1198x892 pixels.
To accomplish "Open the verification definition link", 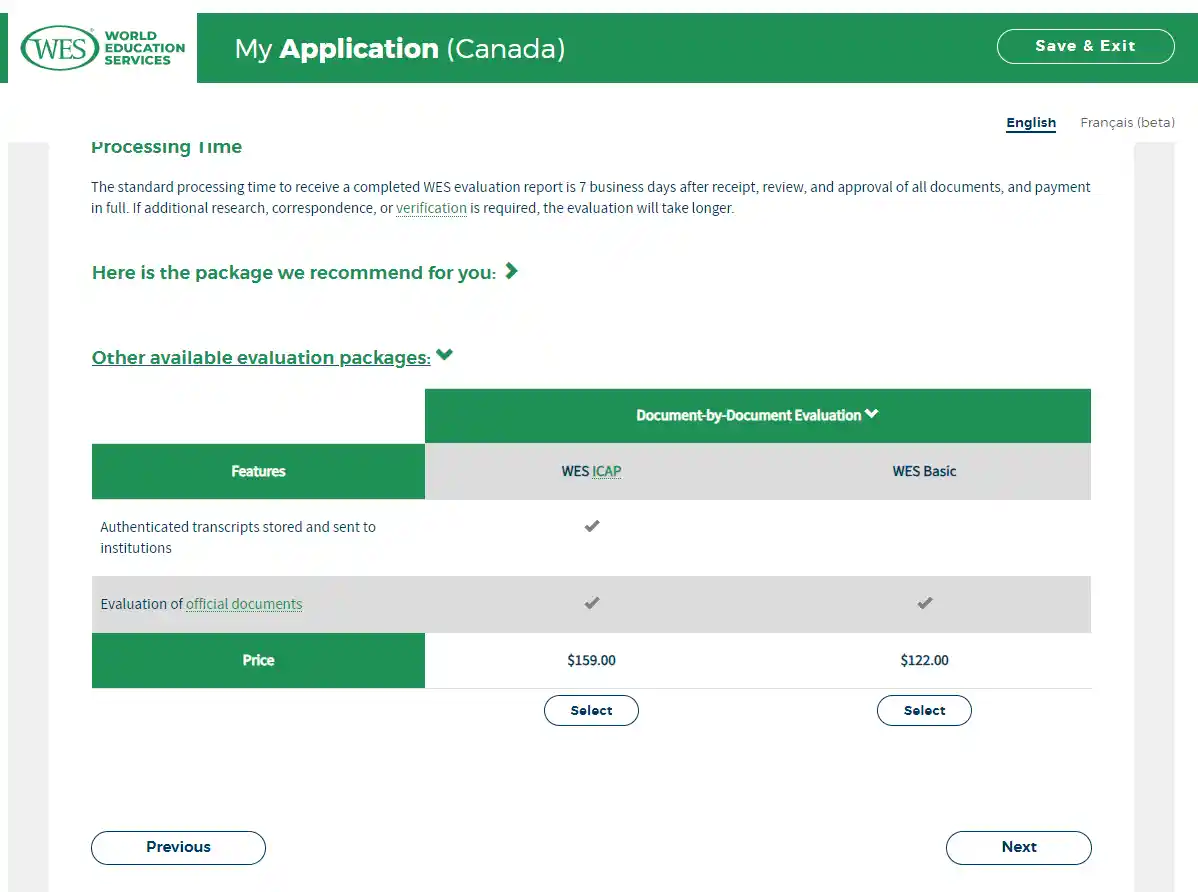I will [x=431, y=208].
